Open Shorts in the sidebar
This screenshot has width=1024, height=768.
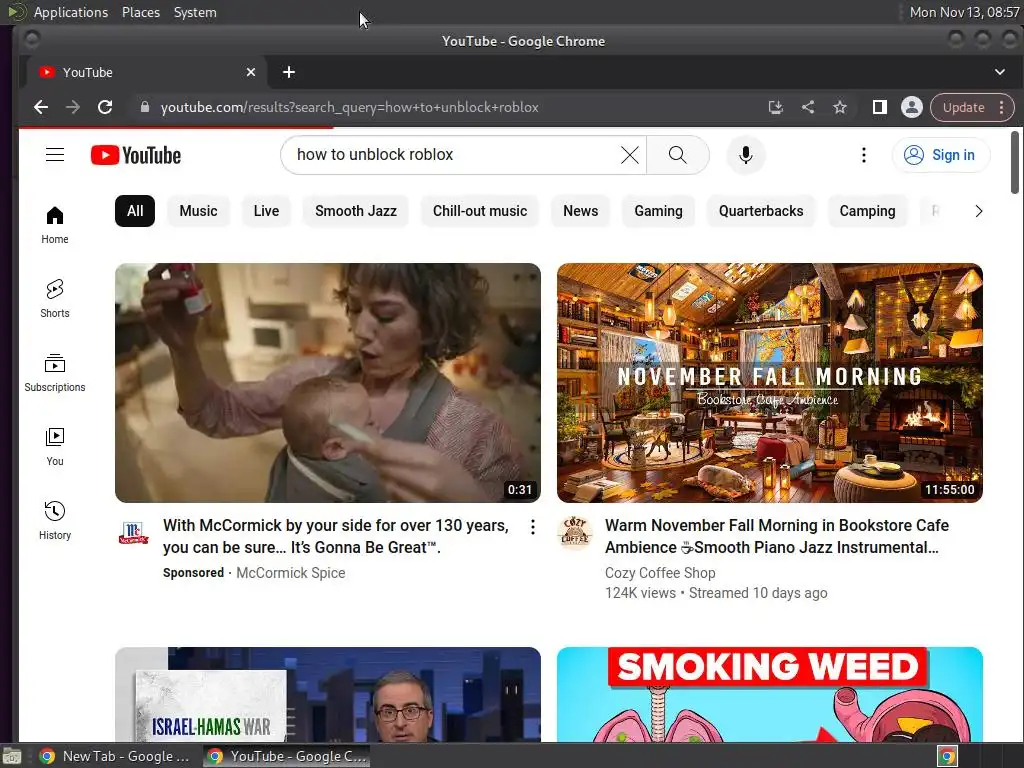pos(55,299)
